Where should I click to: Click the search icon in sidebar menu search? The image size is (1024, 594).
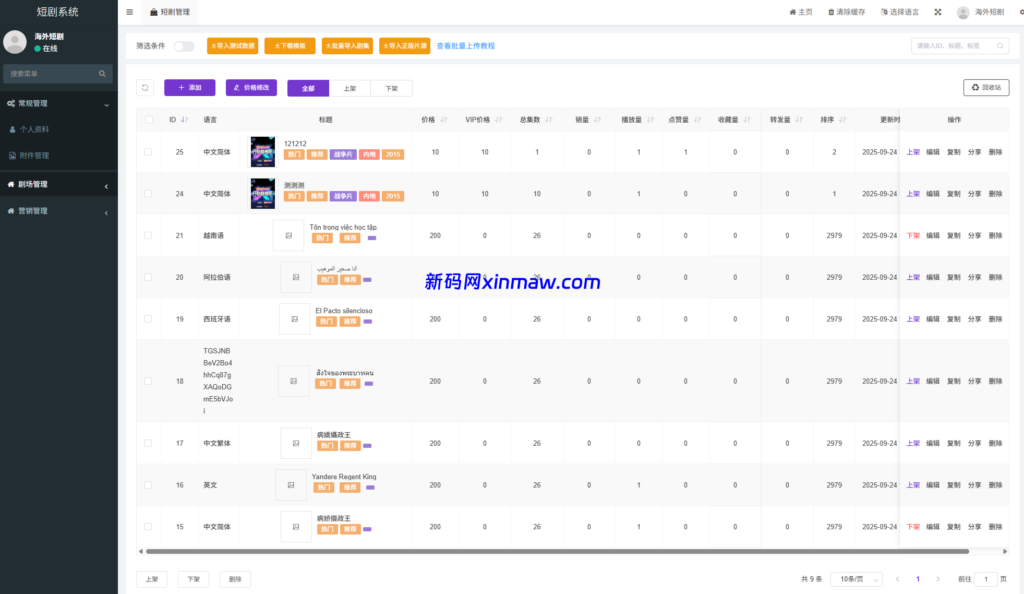(102, 74)
